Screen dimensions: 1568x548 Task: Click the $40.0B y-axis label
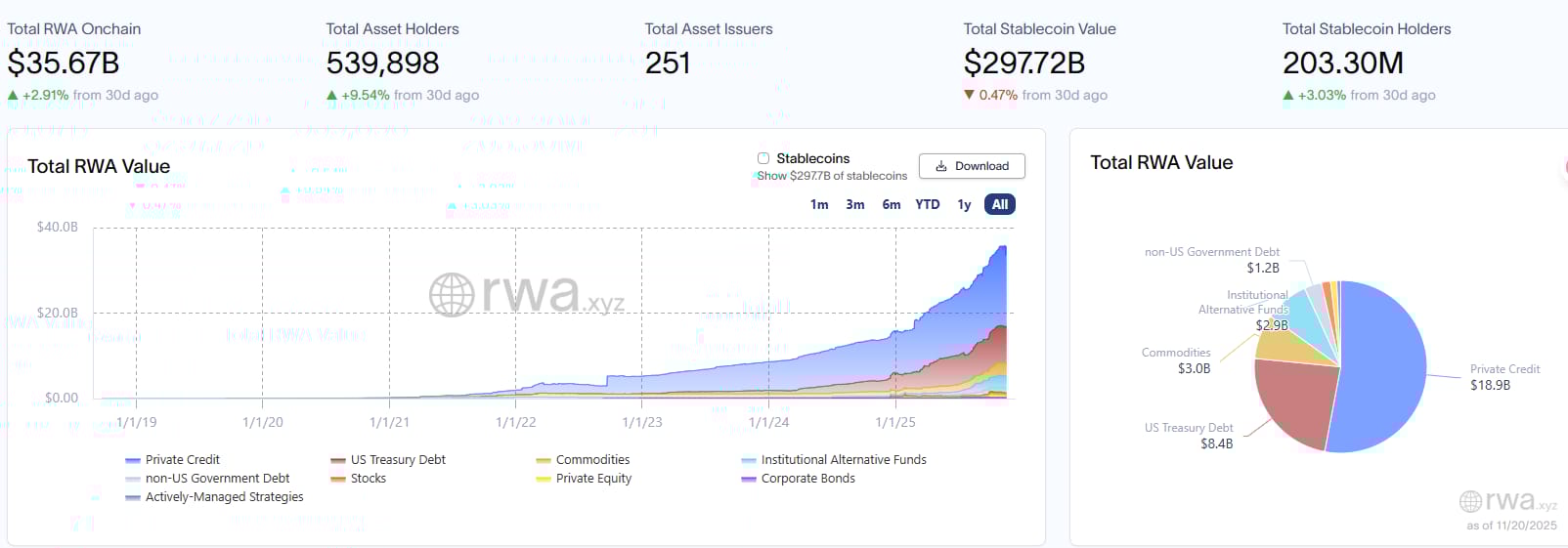tap(57, 227)
